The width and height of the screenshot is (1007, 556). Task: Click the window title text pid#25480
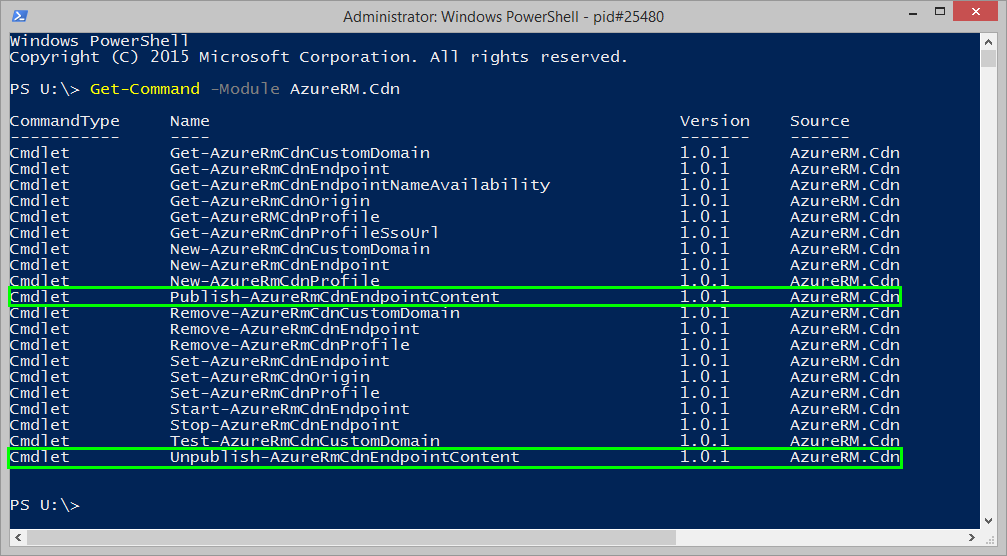[x=628, y=17]
